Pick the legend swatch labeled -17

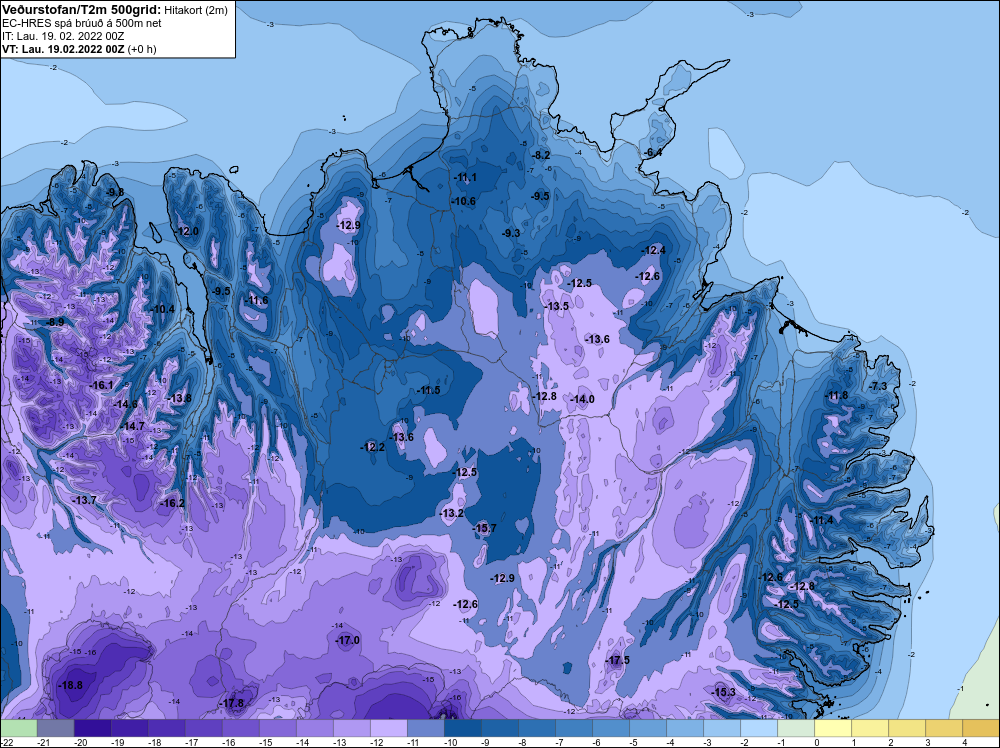[x=203, y=728]
